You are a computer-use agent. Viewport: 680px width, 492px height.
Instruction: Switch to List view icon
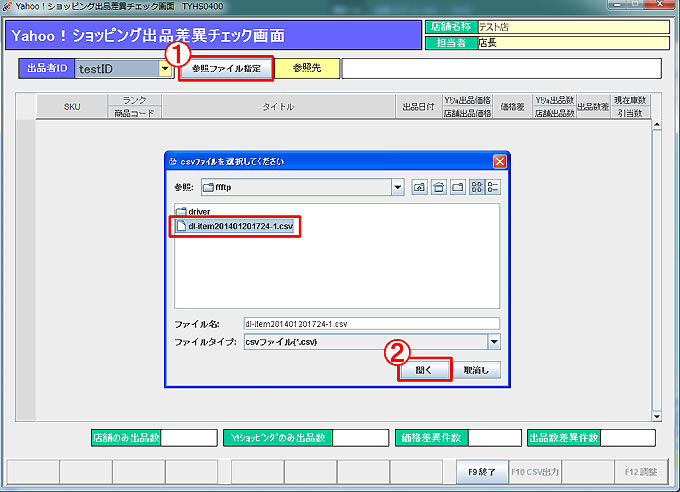coord(477,187)
